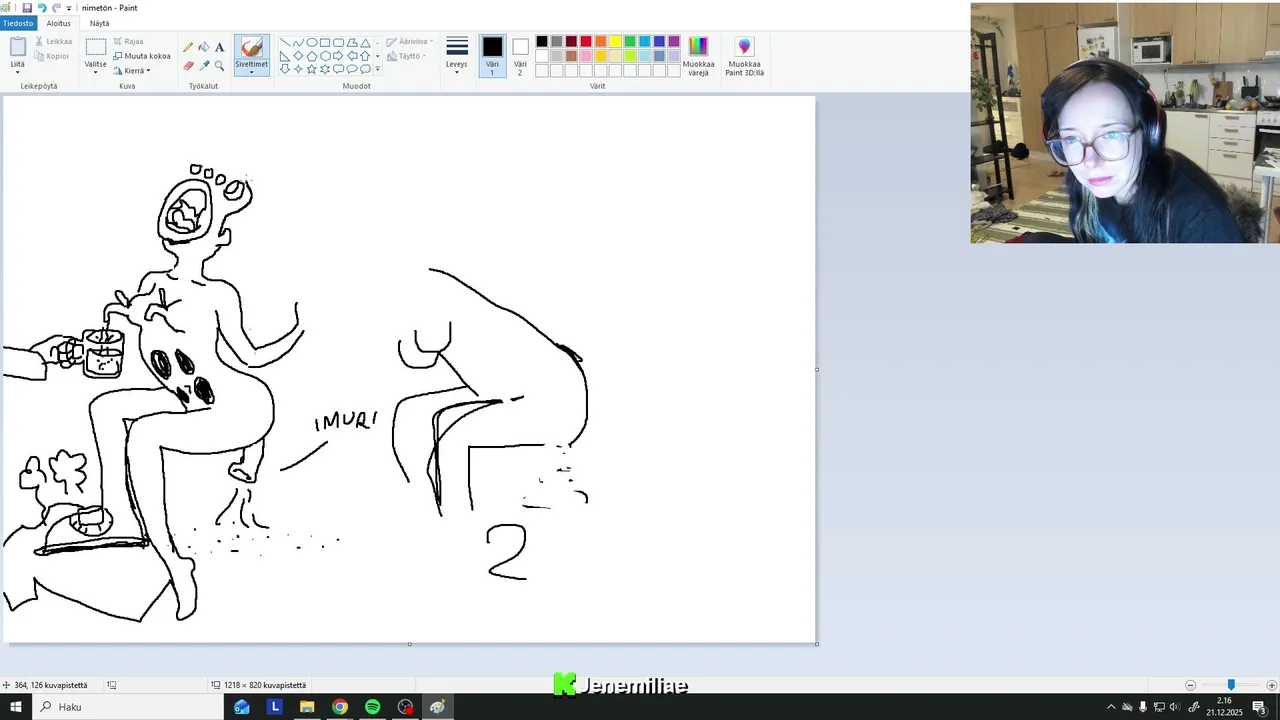Viewport: 1280px width, 720px height.
Task: Choose the Line shape
Action: (x=285, y=42)
